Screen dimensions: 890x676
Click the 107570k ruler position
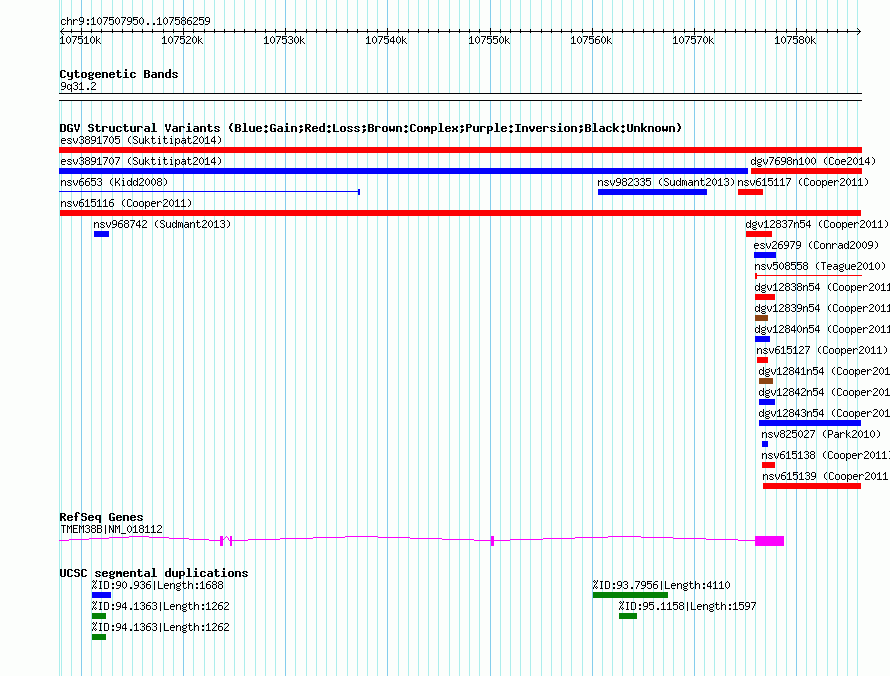pos(693,40)
